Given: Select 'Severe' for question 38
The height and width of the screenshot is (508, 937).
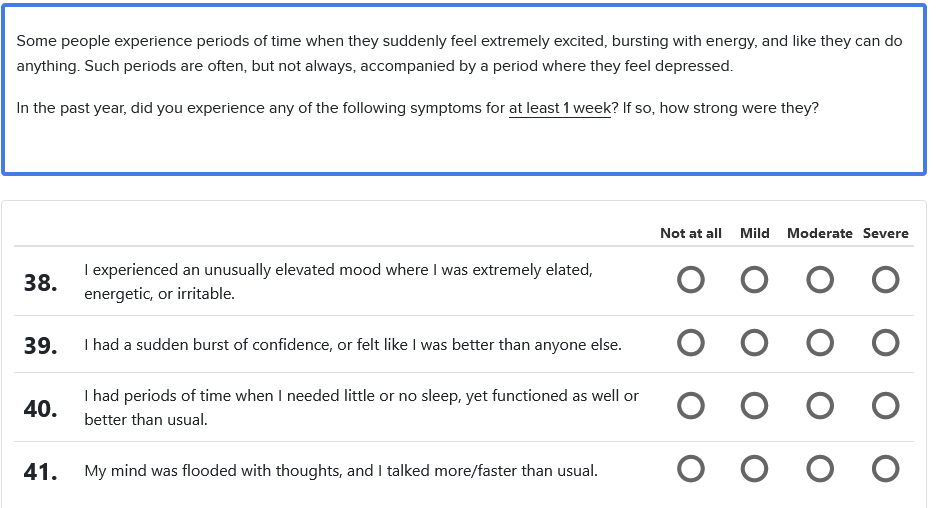Looking at the screenshot, I should pyautogui.click(x=886, y=280).
